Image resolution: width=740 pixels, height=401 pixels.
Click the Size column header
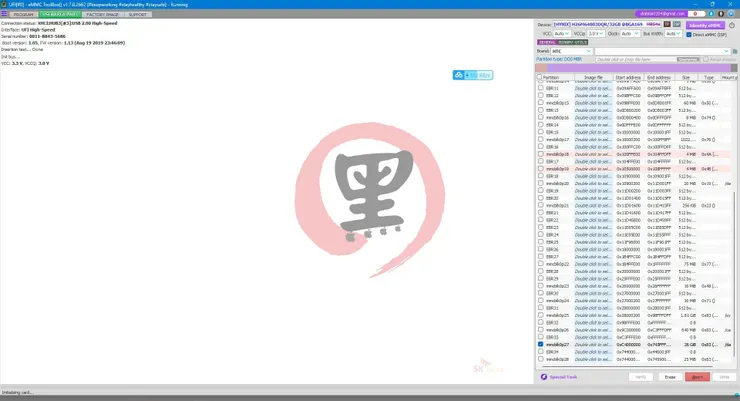pyautogui.click(x=686, y=77)
